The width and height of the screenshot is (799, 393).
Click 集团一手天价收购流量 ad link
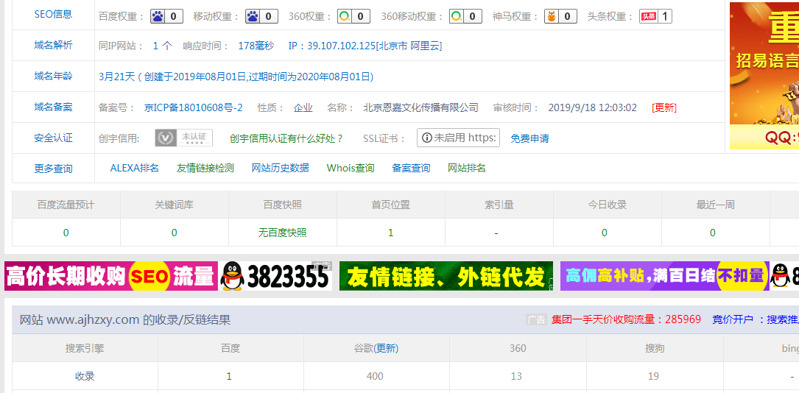point(626,320)
